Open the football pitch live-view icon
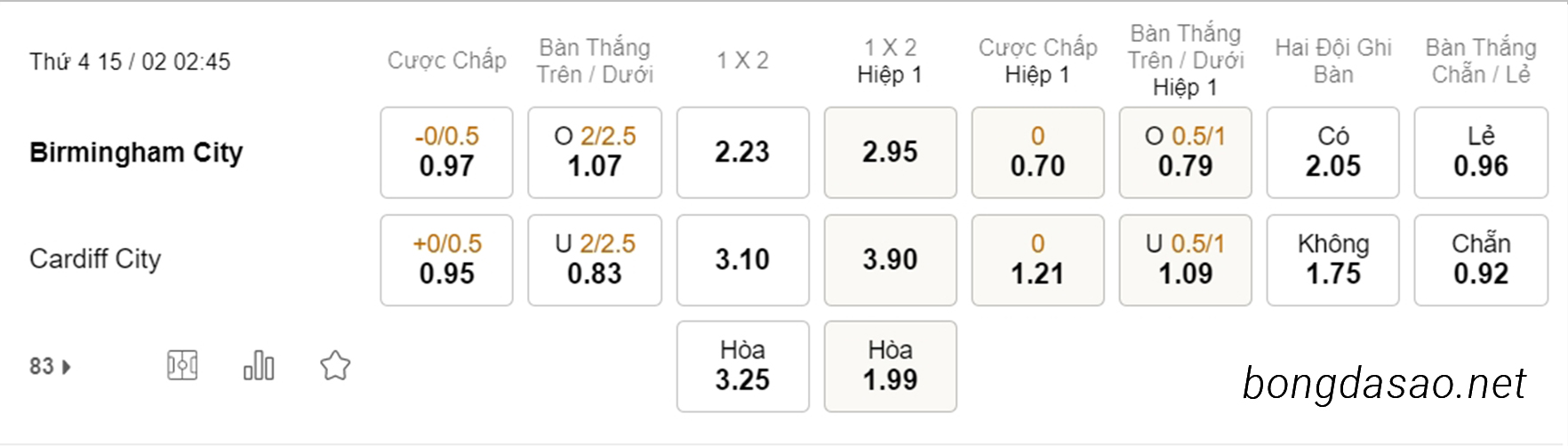Image resolution: width=1568 pixels, height=446 pixels. (182, 365)
